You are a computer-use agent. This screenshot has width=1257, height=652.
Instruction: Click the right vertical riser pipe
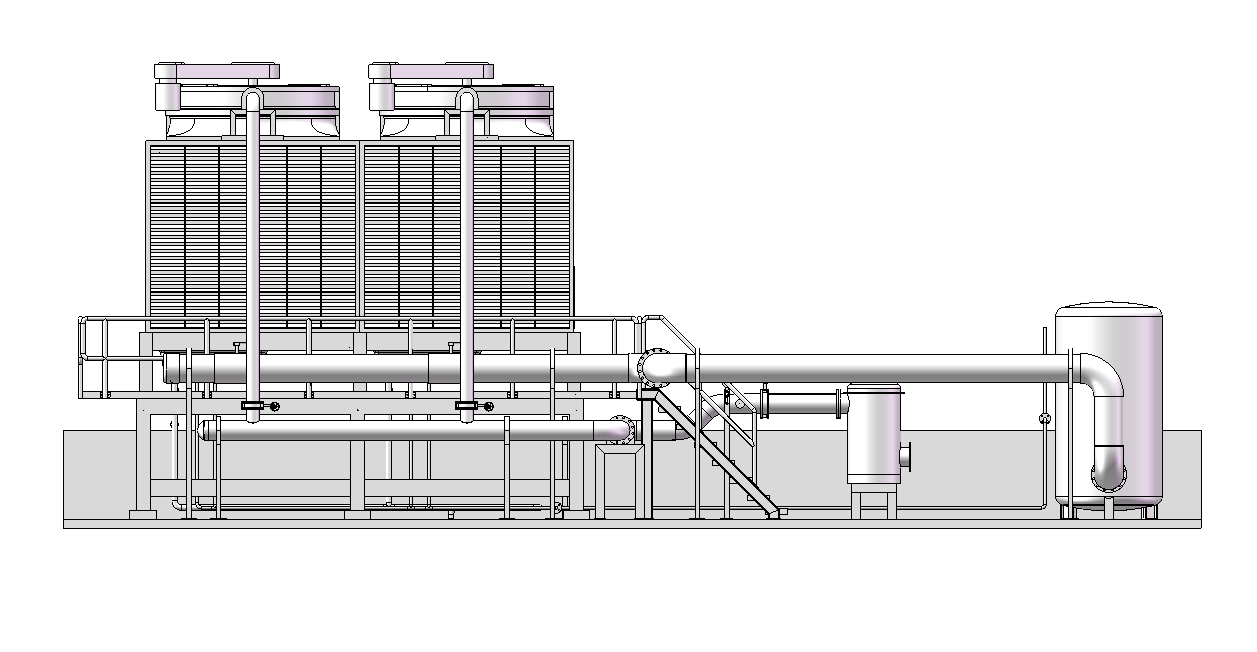[467, 250]
